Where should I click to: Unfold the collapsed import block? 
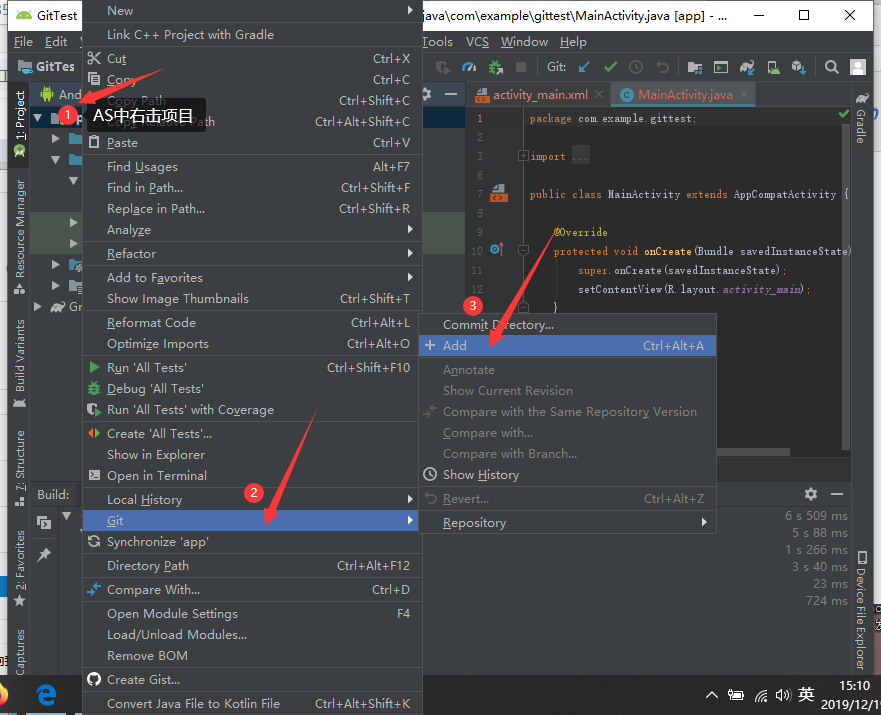523,156
